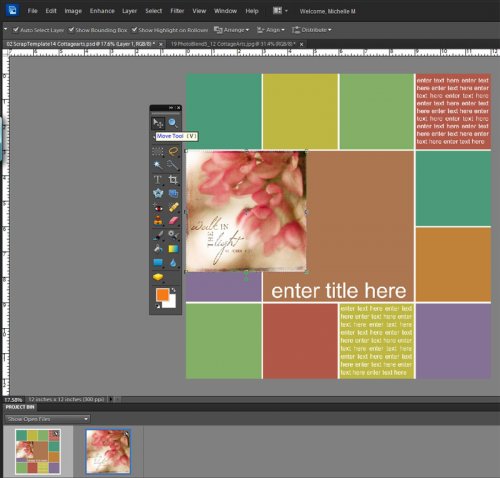Click the Project Bin panel header
500x478 pixels.
(20, 407)
